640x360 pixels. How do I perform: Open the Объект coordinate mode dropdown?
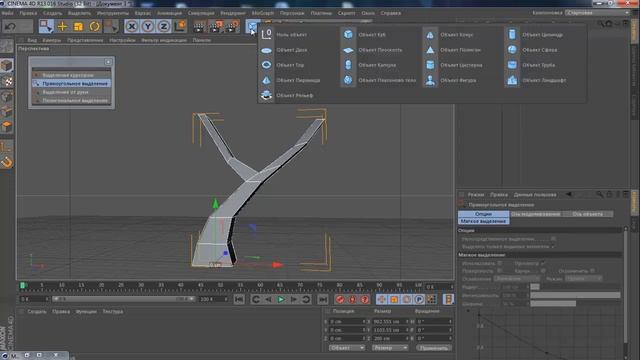click(347, 348)
